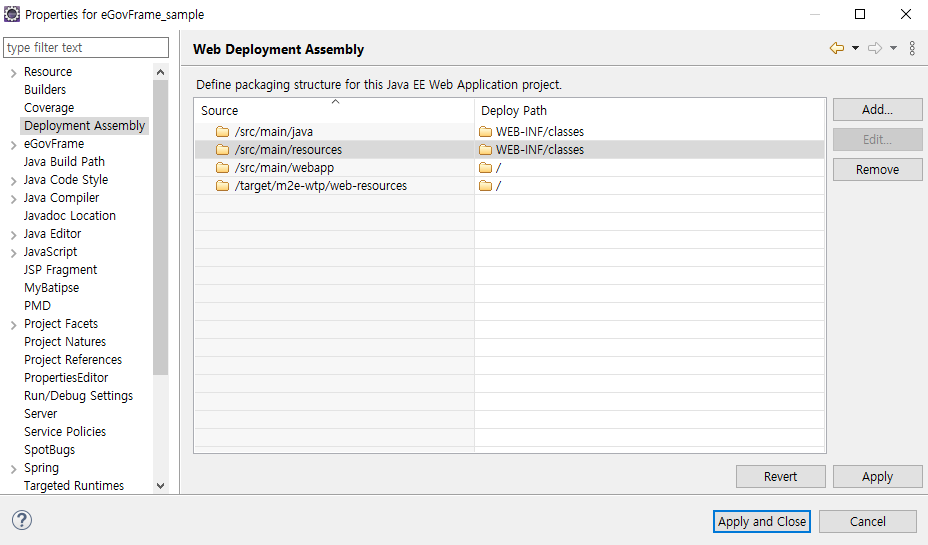Click the help question mark icon
928x545 pixels.
point(22,520)
